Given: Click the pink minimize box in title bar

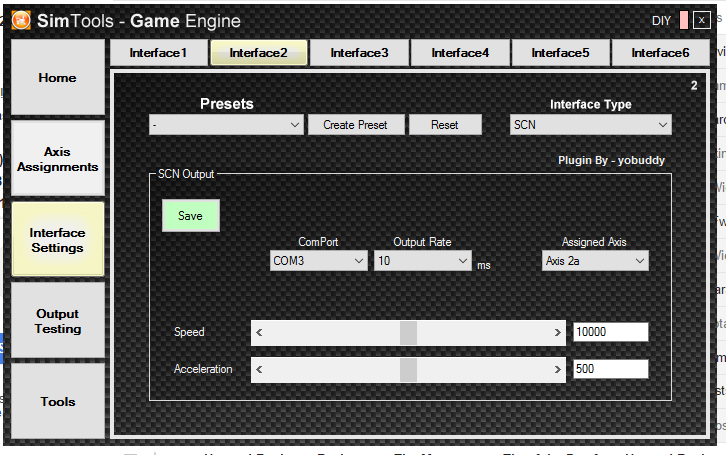Looking at the screenshot, I should click(x=683, y=20).
